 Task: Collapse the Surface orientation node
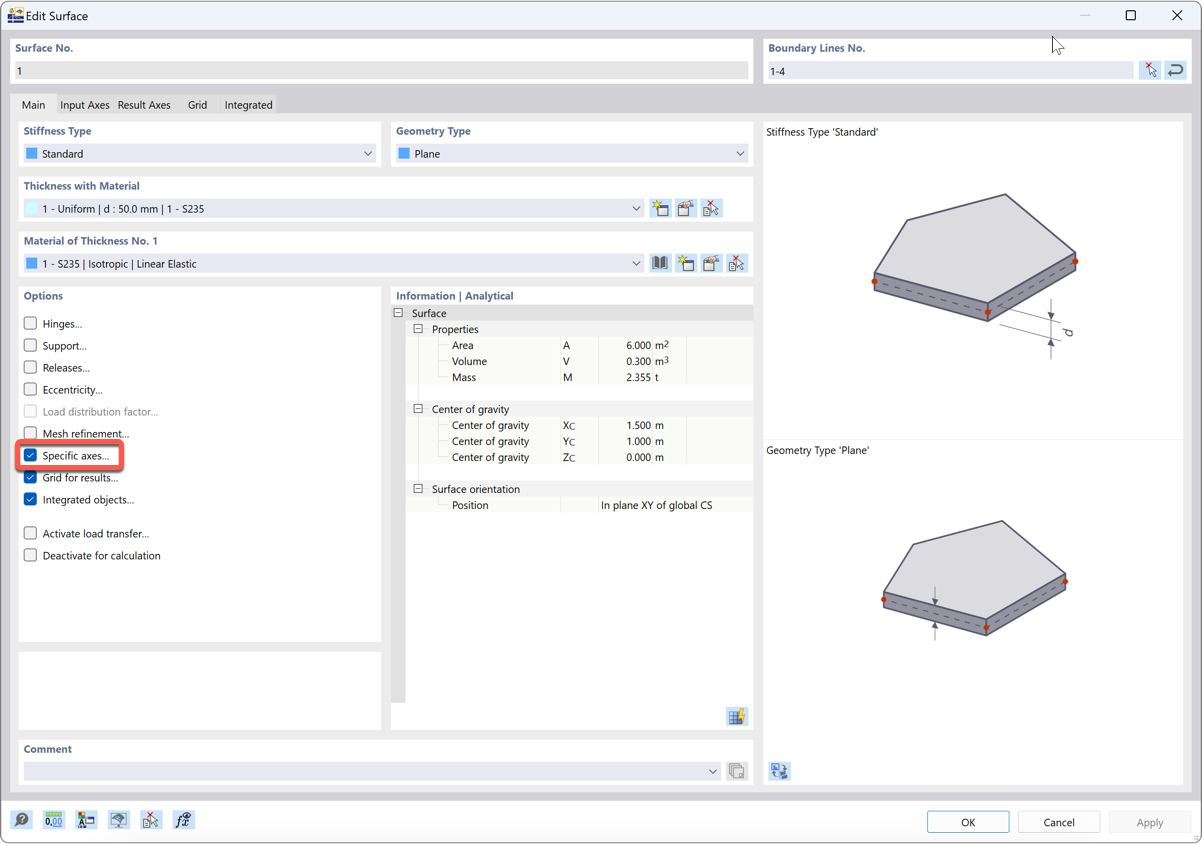click(419, 489)
